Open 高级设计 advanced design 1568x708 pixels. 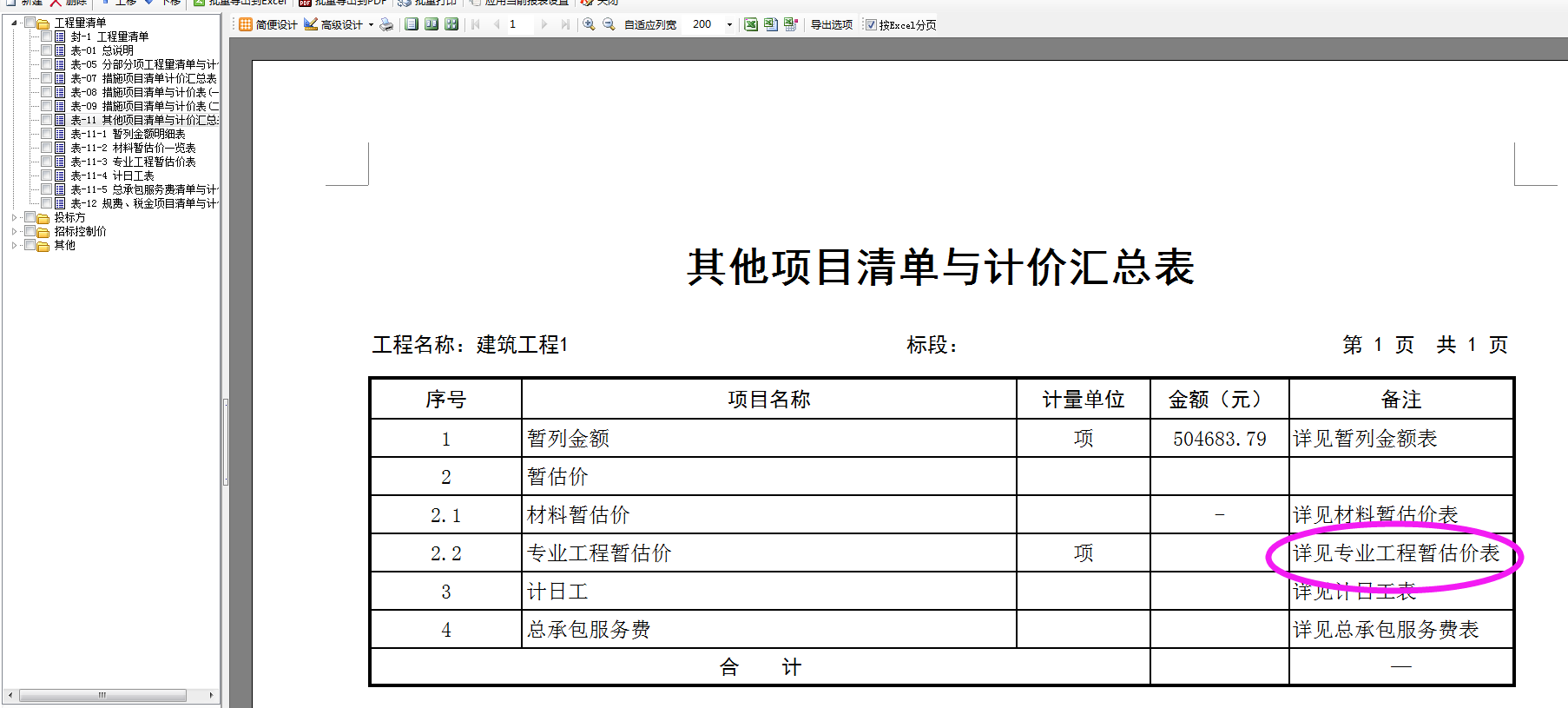pos(333,24)
